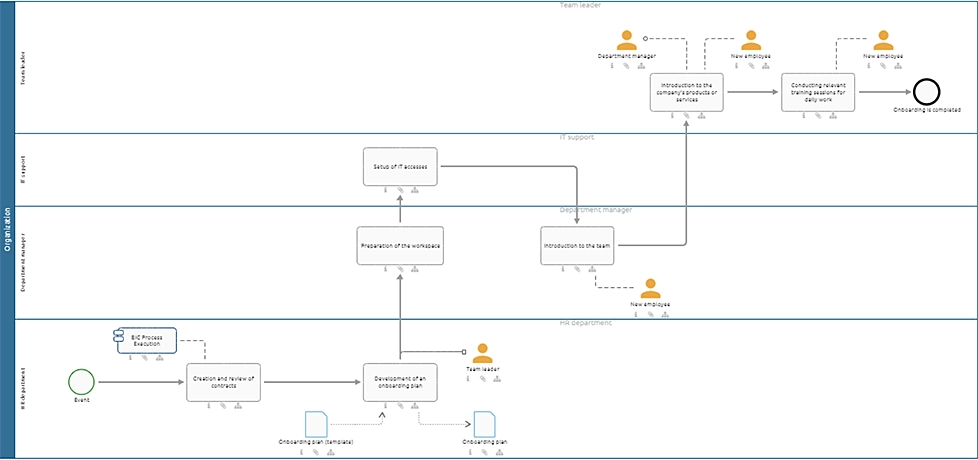The image size is (978, 460).
Task: Select New employee role linked to training sessions task
Action: point(883,40)
